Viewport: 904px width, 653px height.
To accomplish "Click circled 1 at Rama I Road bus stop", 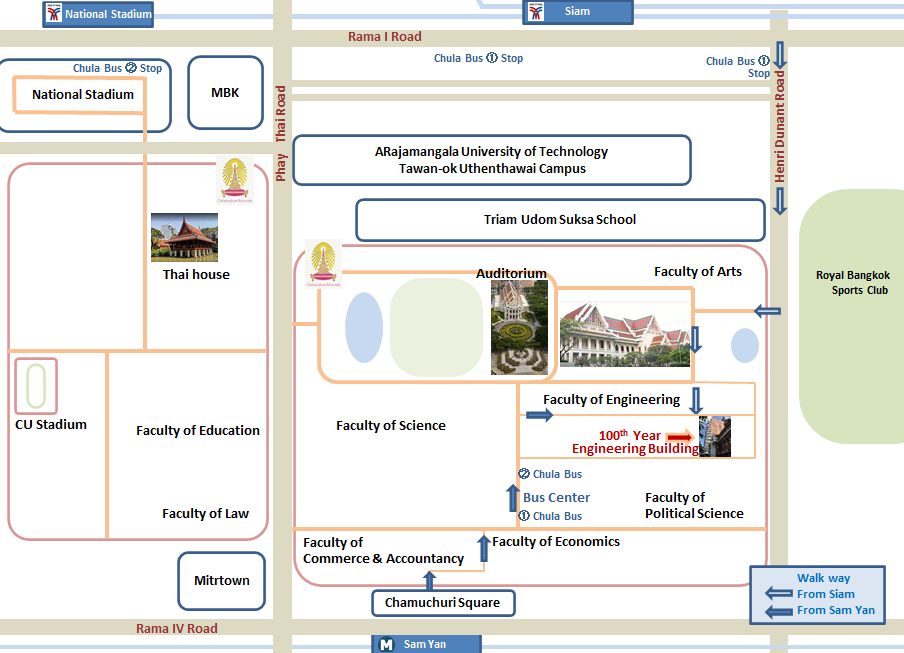I will (x=492, y=58).
